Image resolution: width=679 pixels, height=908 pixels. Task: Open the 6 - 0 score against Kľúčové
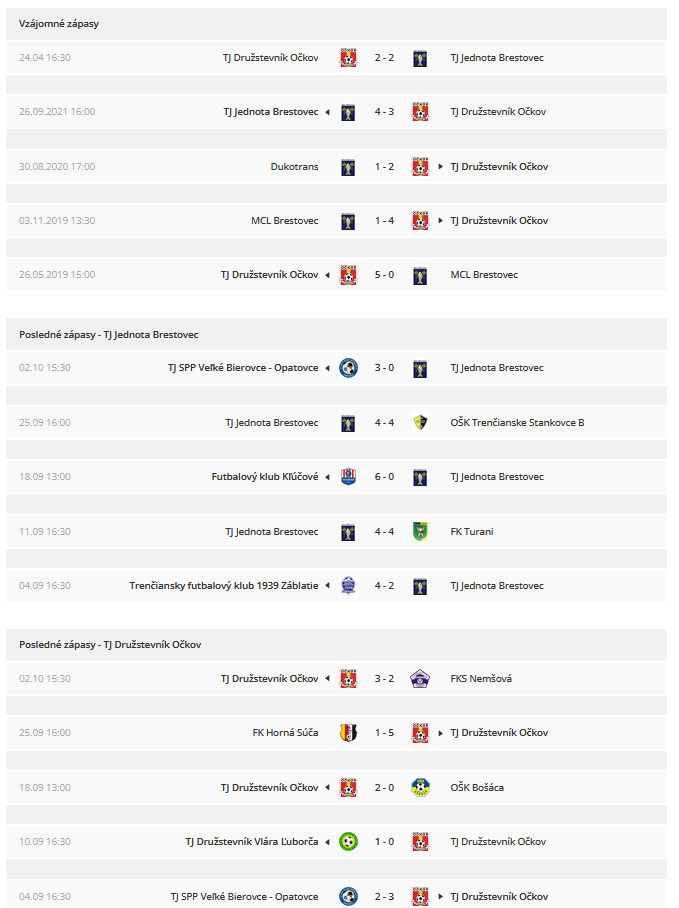[384, 477]
